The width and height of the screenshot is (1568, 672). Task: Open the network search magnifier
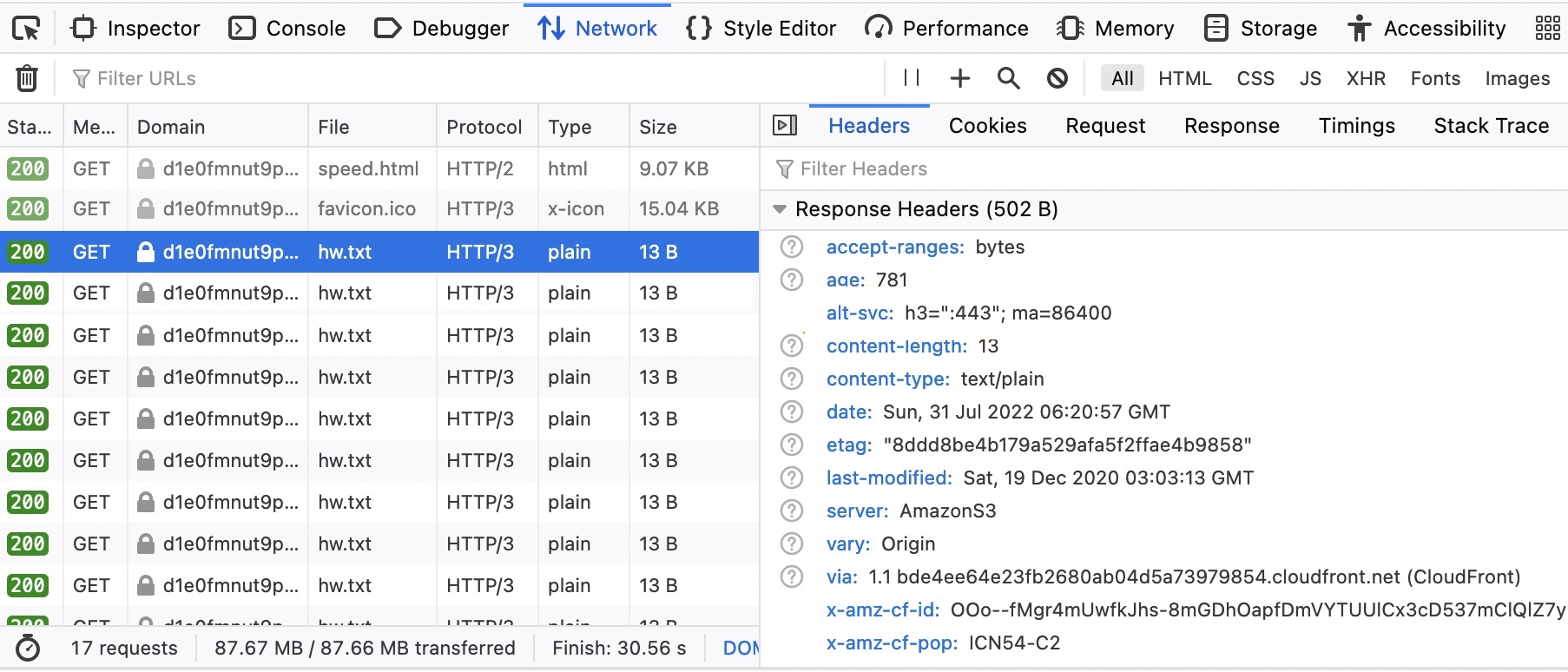tap(1008, 78)
